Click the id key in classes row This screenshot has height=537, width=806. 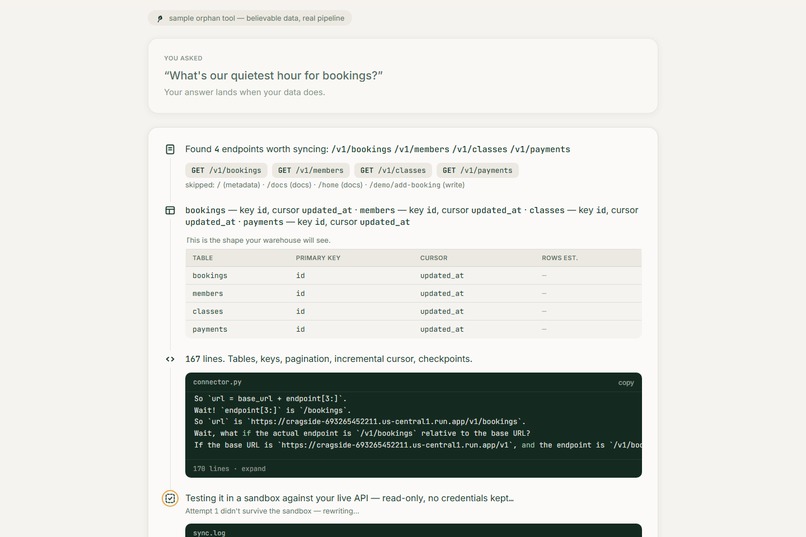click(300, 312)
